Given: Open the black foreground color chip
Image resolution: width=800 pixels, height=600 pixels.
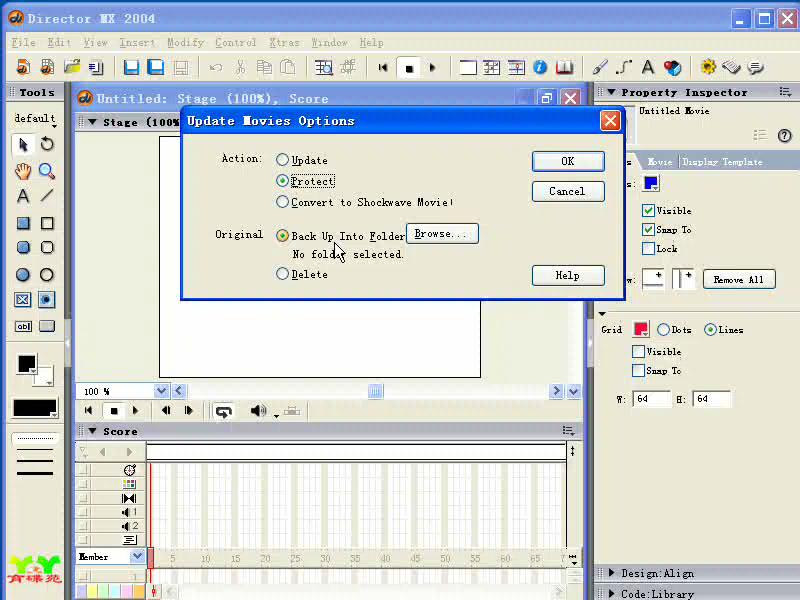Looking at the screenshot, I should pos(27,364).
